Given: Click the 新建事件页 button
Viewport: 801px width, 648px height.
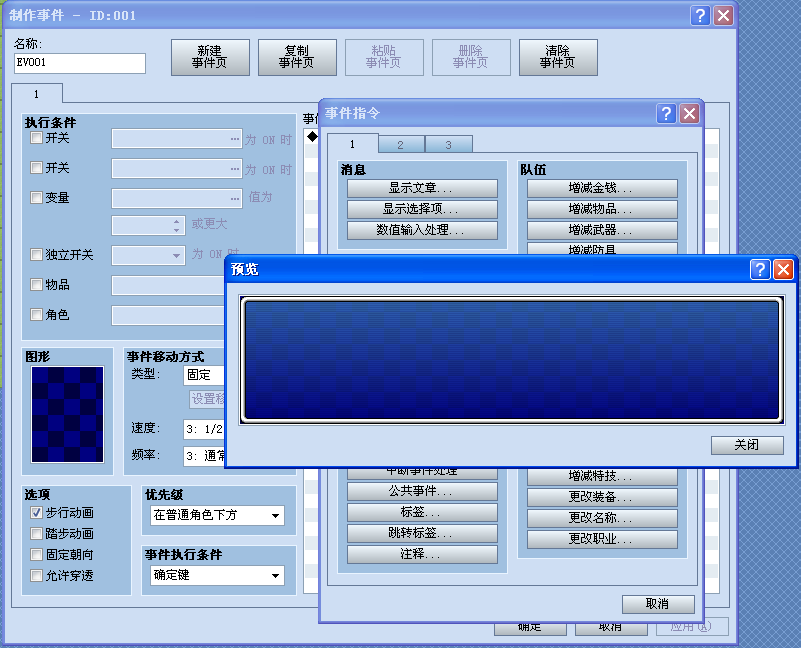Looking at the screenshot, I should click(210, 57).
